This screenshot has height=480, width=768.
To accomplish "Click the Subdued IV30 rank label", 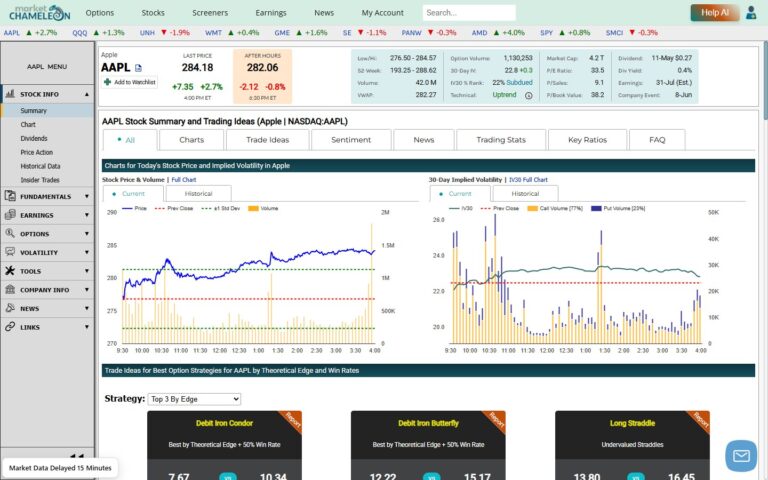I will tap(519, 83).
